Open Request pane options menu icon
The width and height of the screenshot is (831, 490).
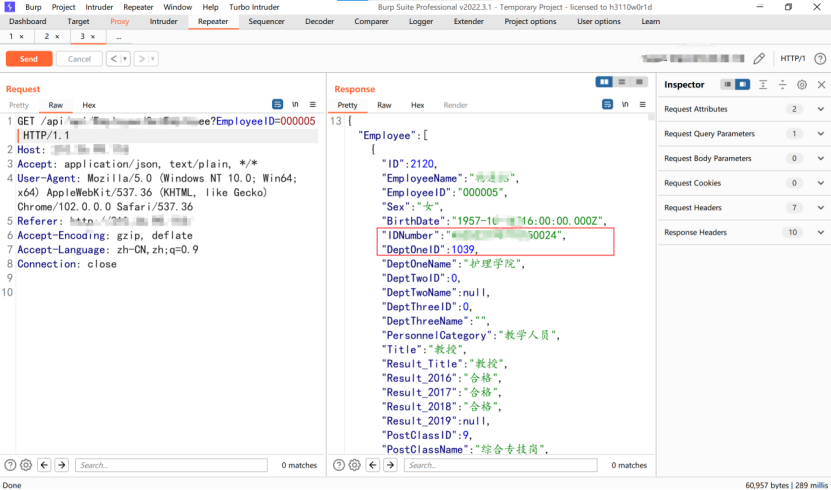[313, 104]
